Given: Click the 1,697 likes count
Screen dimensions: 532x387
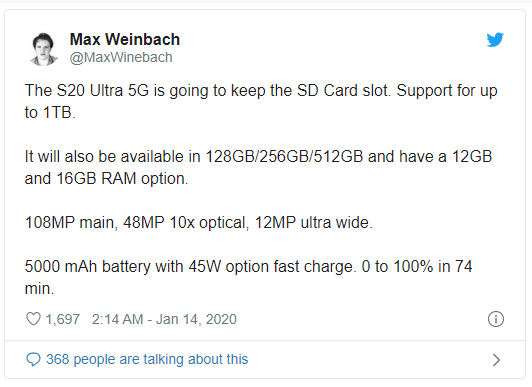Looking at the screenshot, I should [62, 319].
